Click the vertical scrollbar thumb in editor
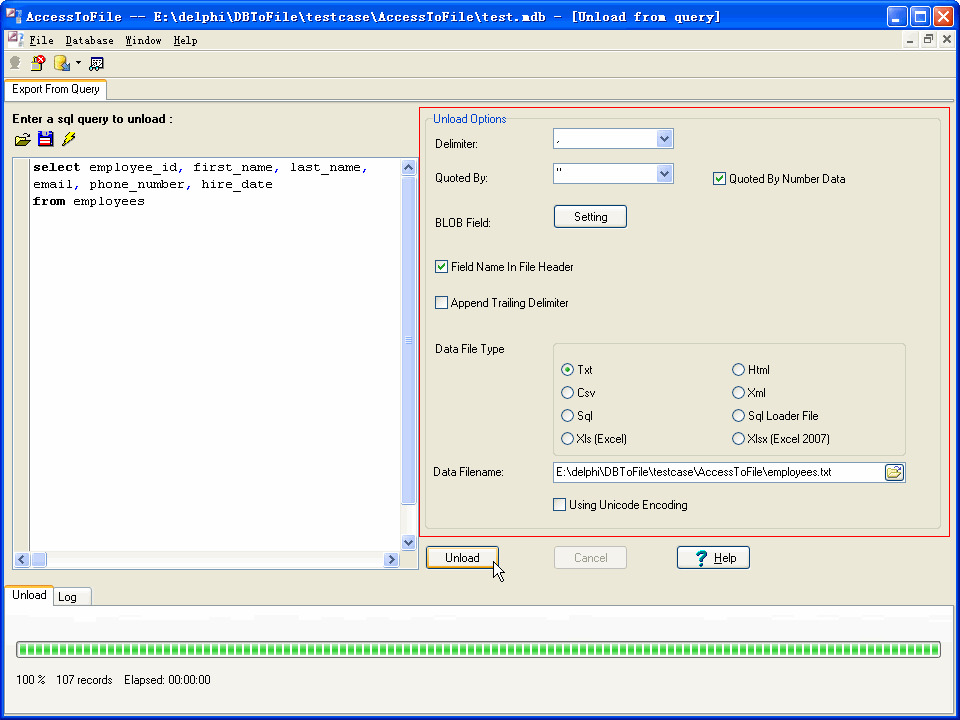 408,340
